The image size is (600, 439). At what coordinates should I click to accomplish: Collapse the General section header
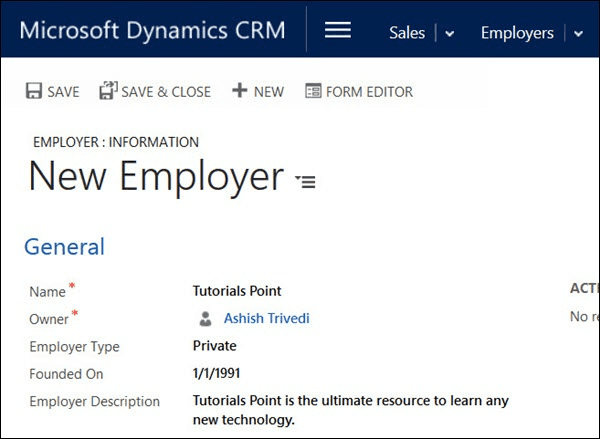(64, 246)
